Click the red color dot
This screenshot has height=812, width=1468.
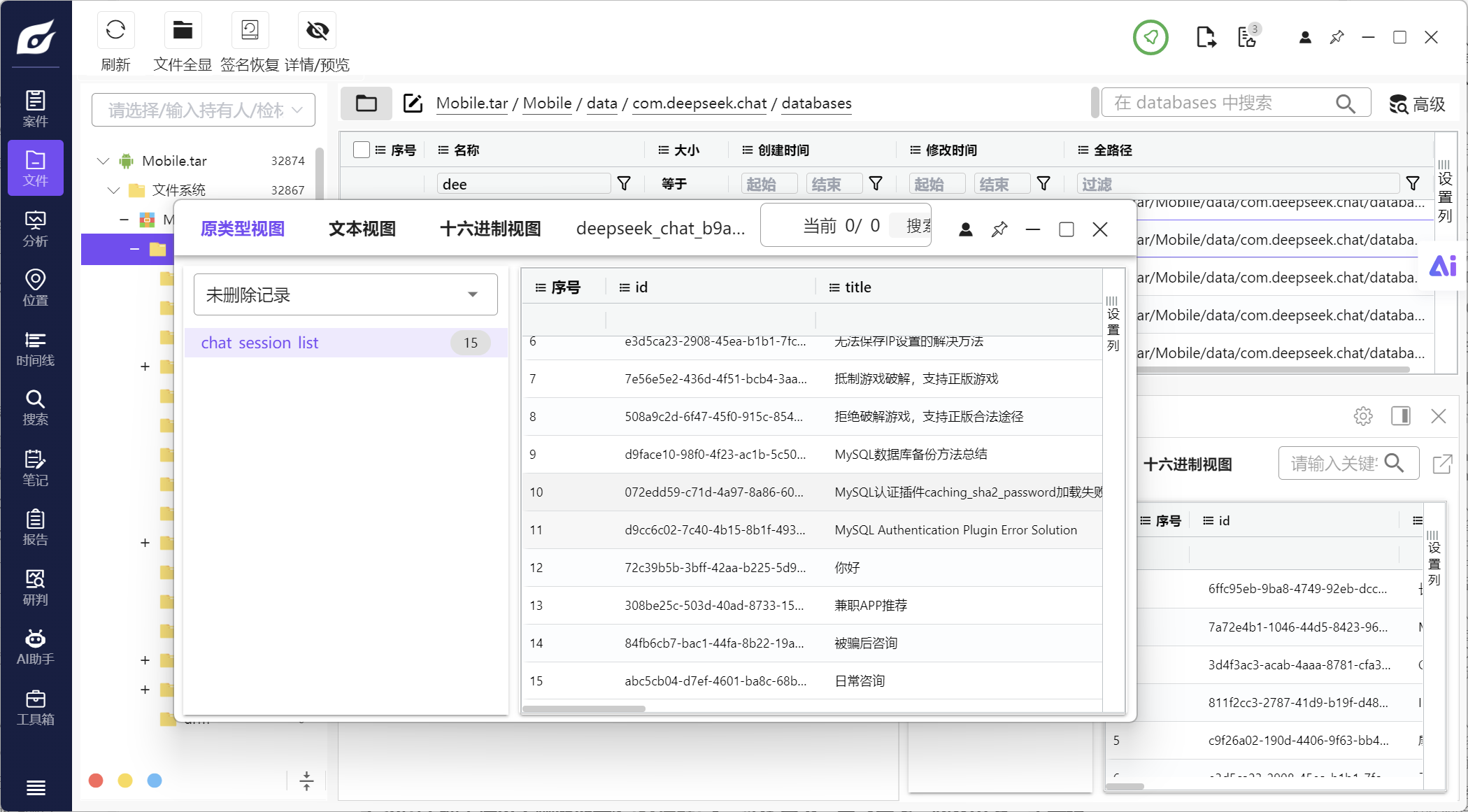[x=97, y=781]
